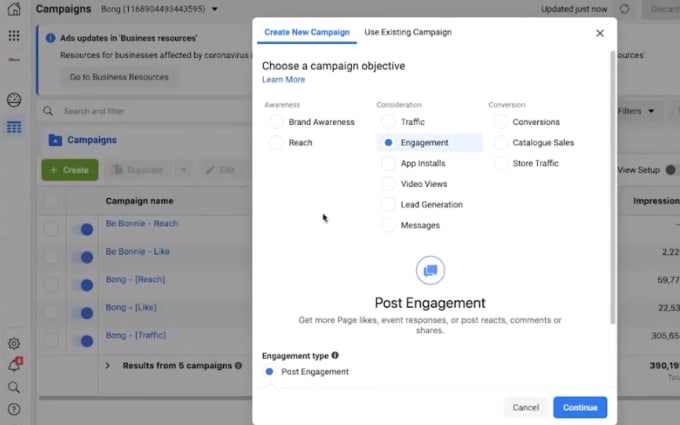Open help question mark icon
This screenshot has width=680, height=425.
click(14, 409)
